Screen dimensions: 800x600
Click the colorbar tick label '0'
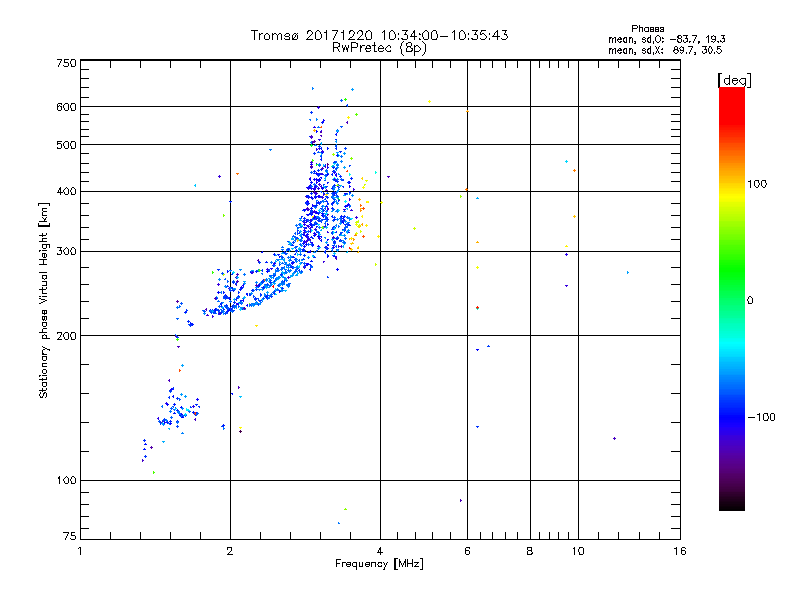pos(750,301)
